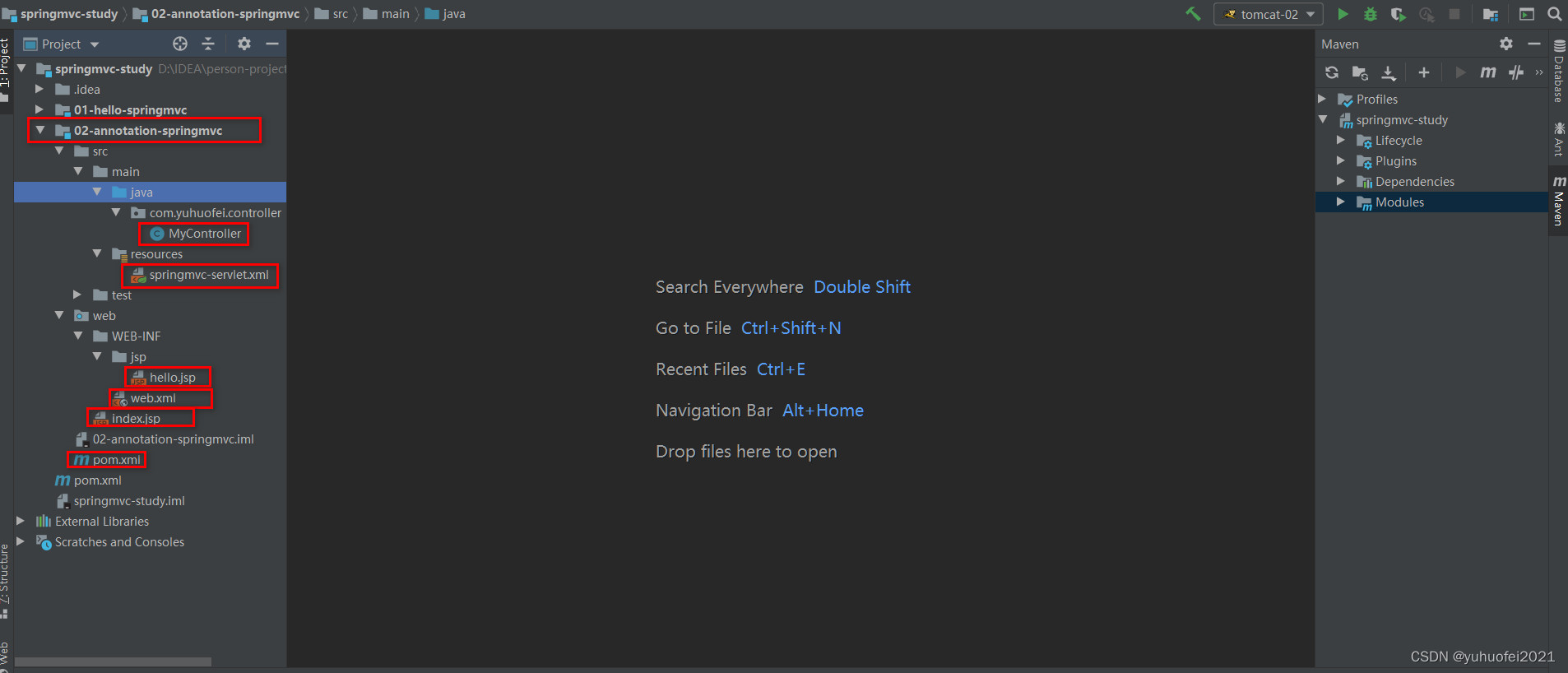Download sources and documentation icon
The height and width of the screenshot is (673, 1568).
click(x=1389, y=72)
